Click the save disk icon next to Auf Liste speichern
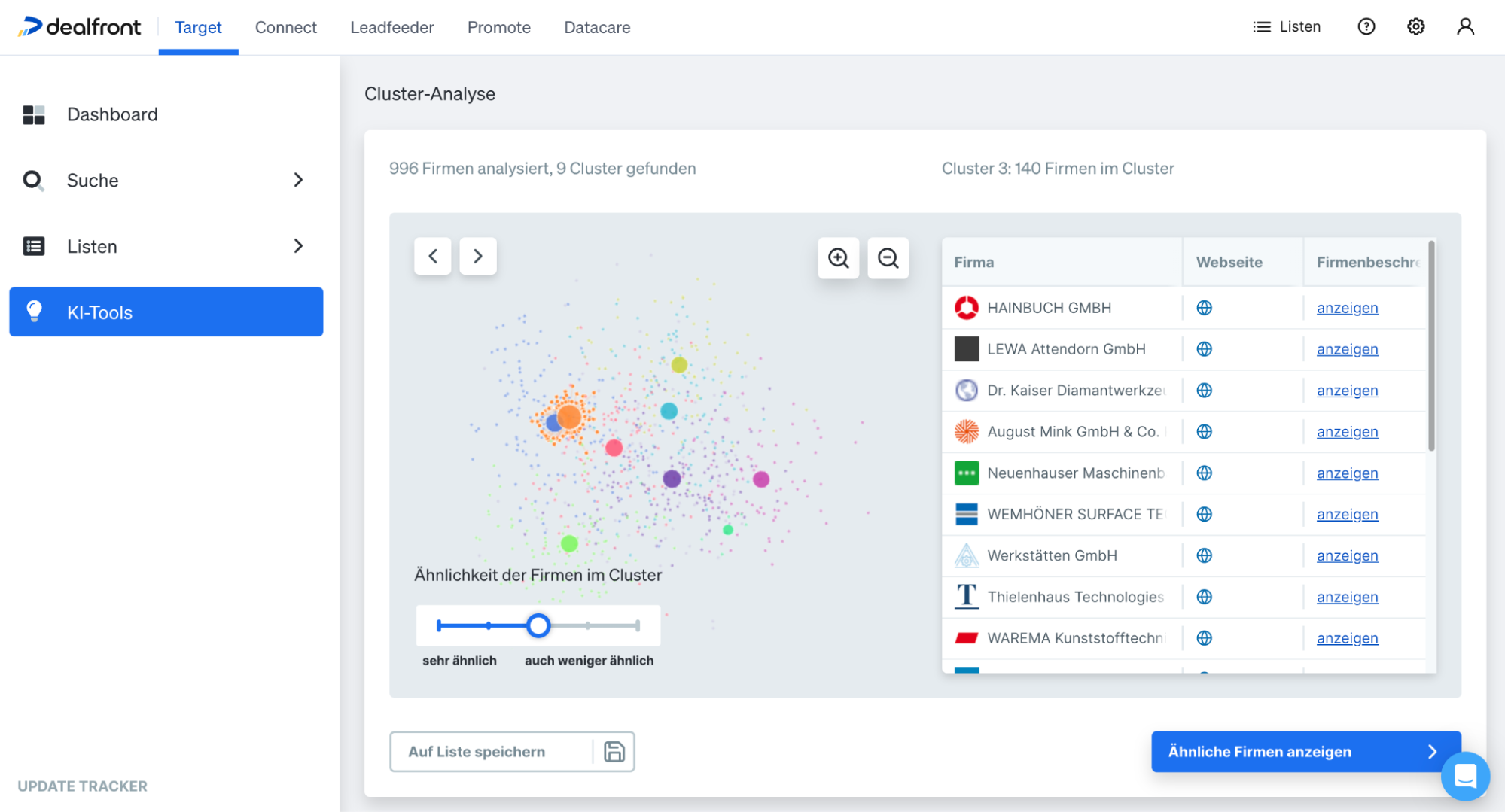 pyautogui.click(x=615, y=751)
